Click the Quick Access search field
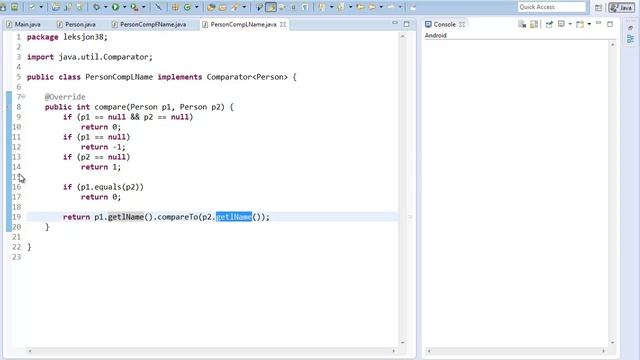 click(551, 7)
